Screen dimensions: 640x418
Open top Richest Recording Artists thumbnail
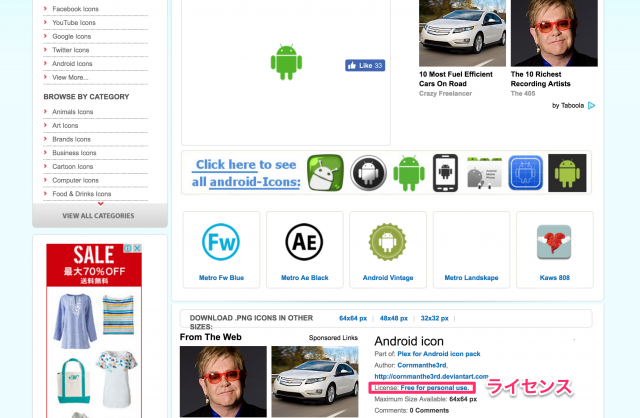pos(554,33)
